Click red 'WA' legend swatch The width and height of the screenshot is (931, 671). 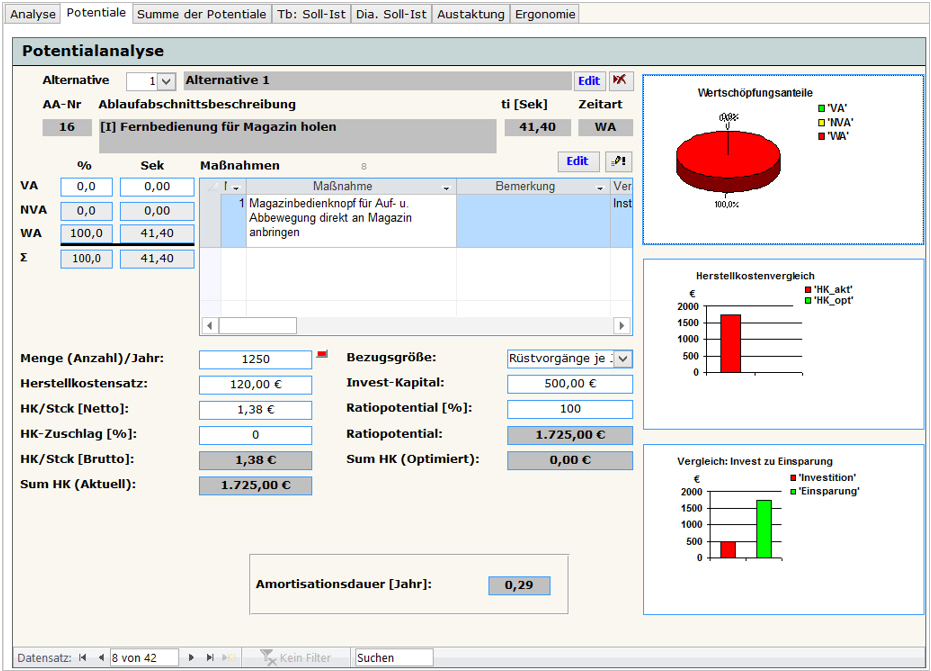click(822, 136)
